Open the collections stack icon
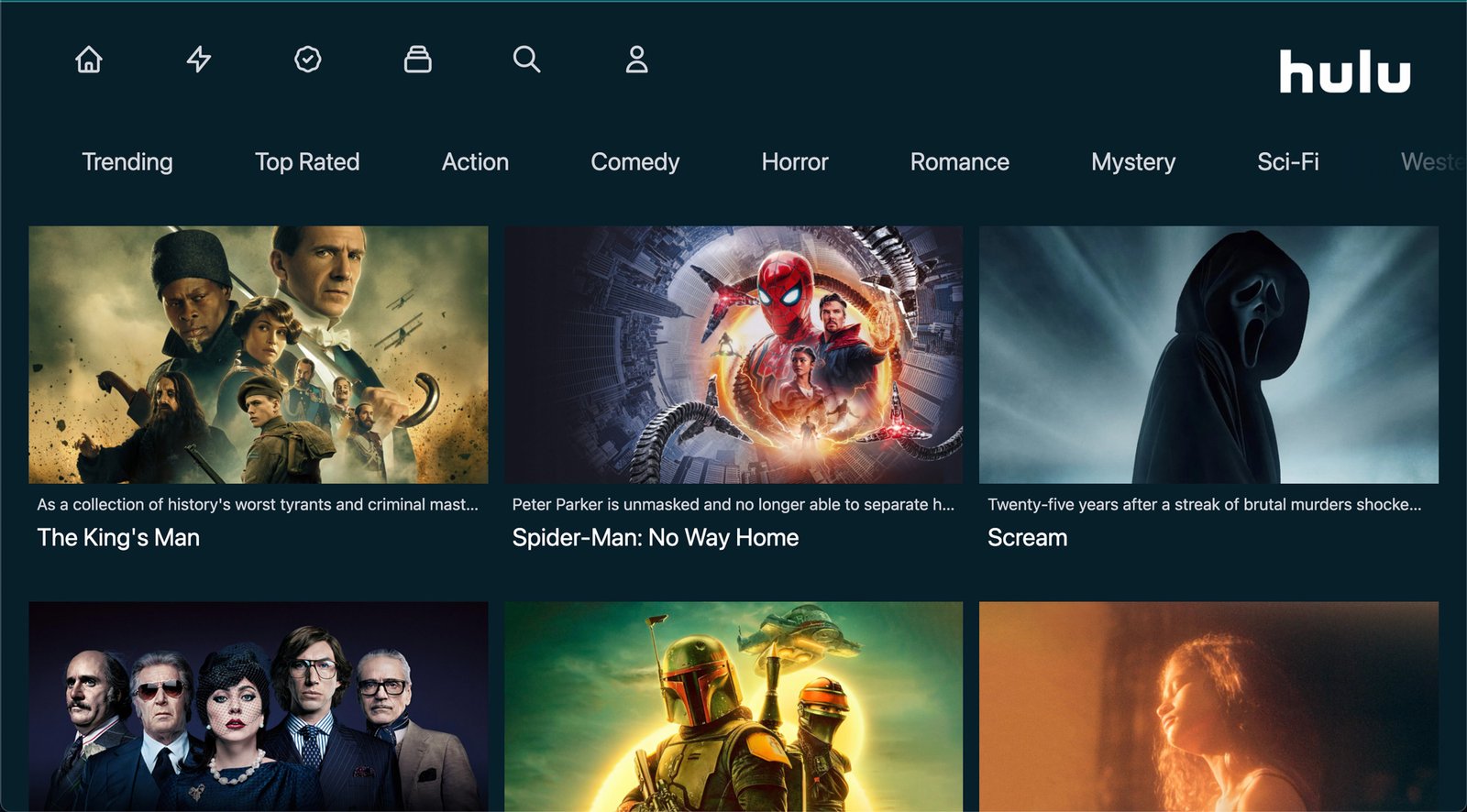The image size is (1467, 812). click(x=418, y=60)
